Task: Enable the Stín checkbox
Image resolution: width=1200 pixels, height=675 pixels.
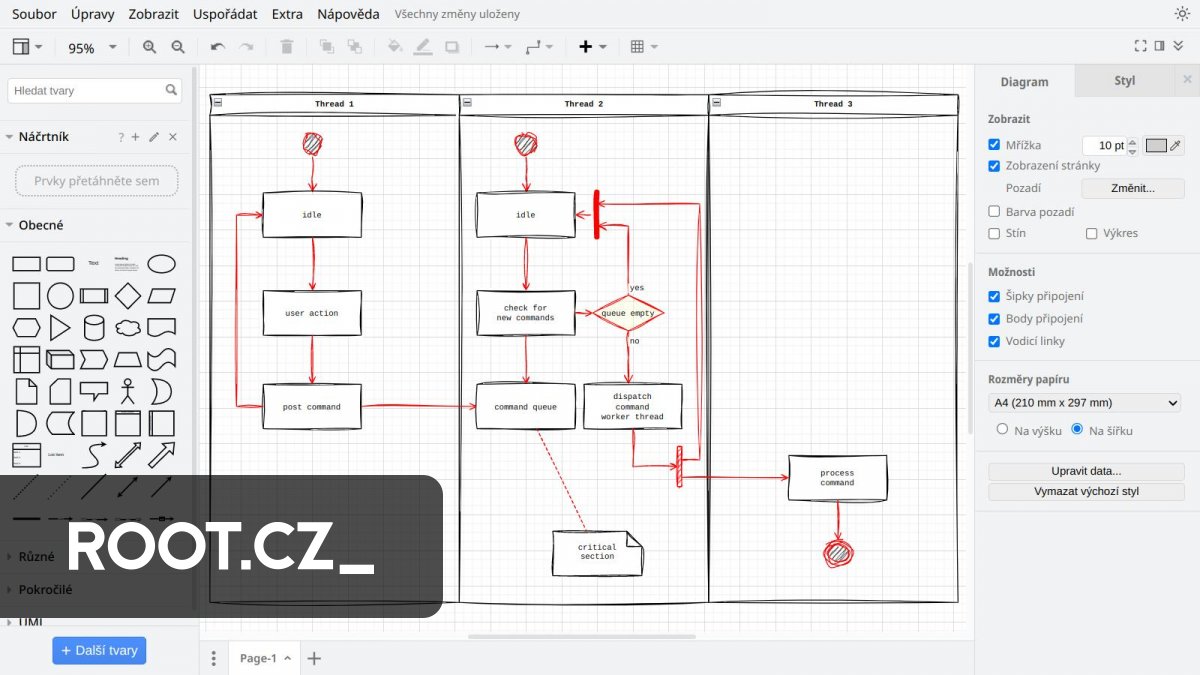Action: (994, 233)
